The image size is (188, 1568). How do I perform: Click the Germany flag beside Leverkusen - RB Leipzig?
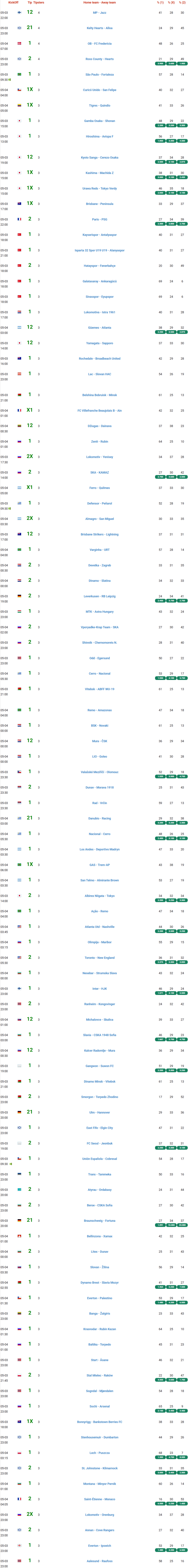[19, 595]
